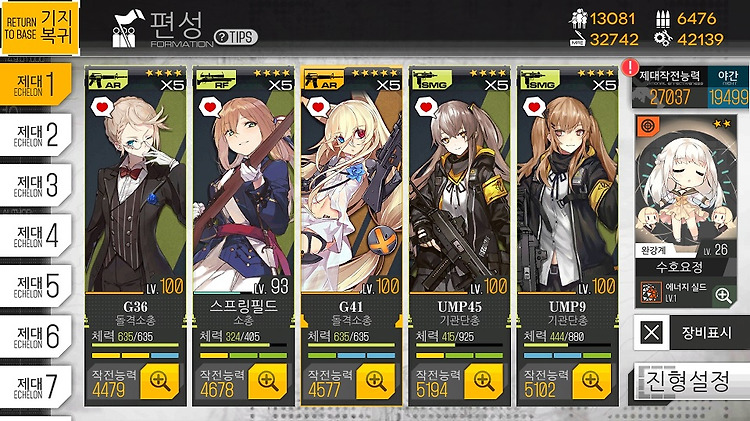Open Springfield details magnifier icon
This screenshot has width=750, height=421.
[268, 381]
